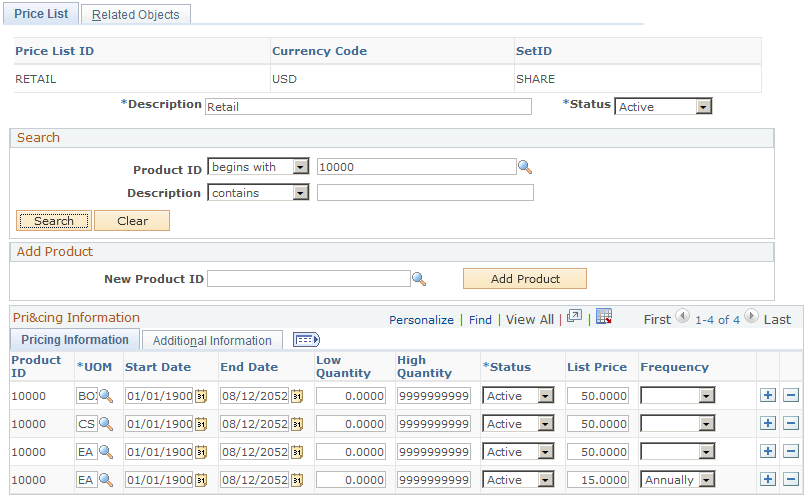Switch to Related Objects tab
The height and width of the screenshot is (499, 806).
[x=136, y=14]
